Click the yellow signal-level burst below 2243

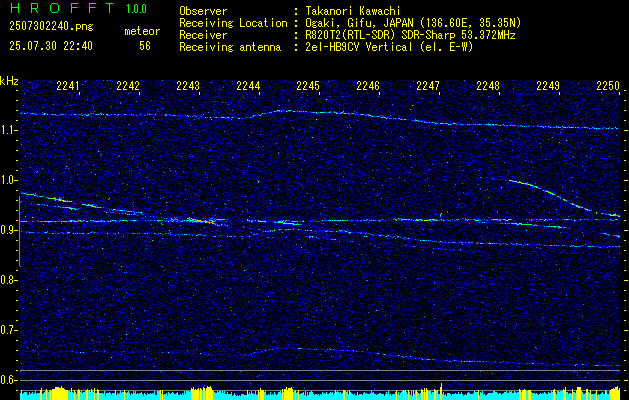pyautogui.click(x=203, y=392)
